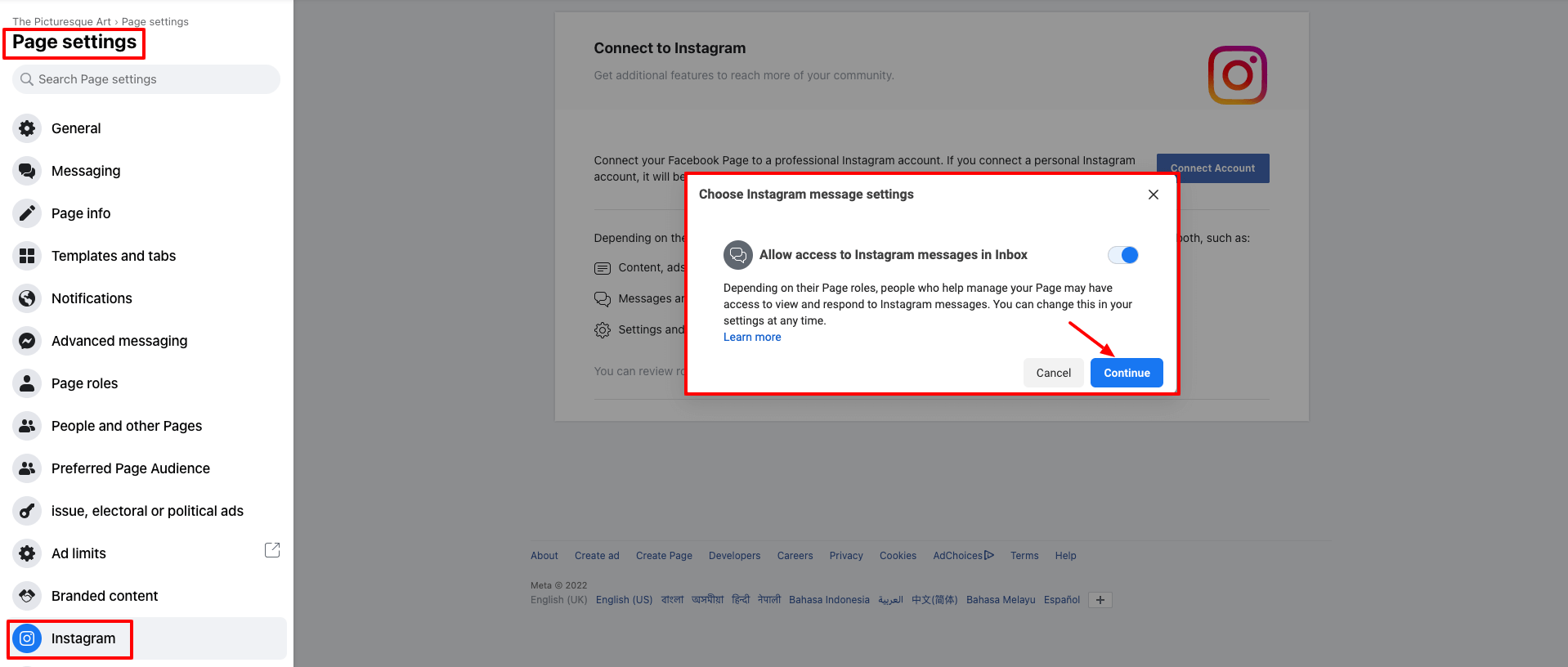Open the Page roles section
This screenshot has width=1568, height=667.
point(146,383)
